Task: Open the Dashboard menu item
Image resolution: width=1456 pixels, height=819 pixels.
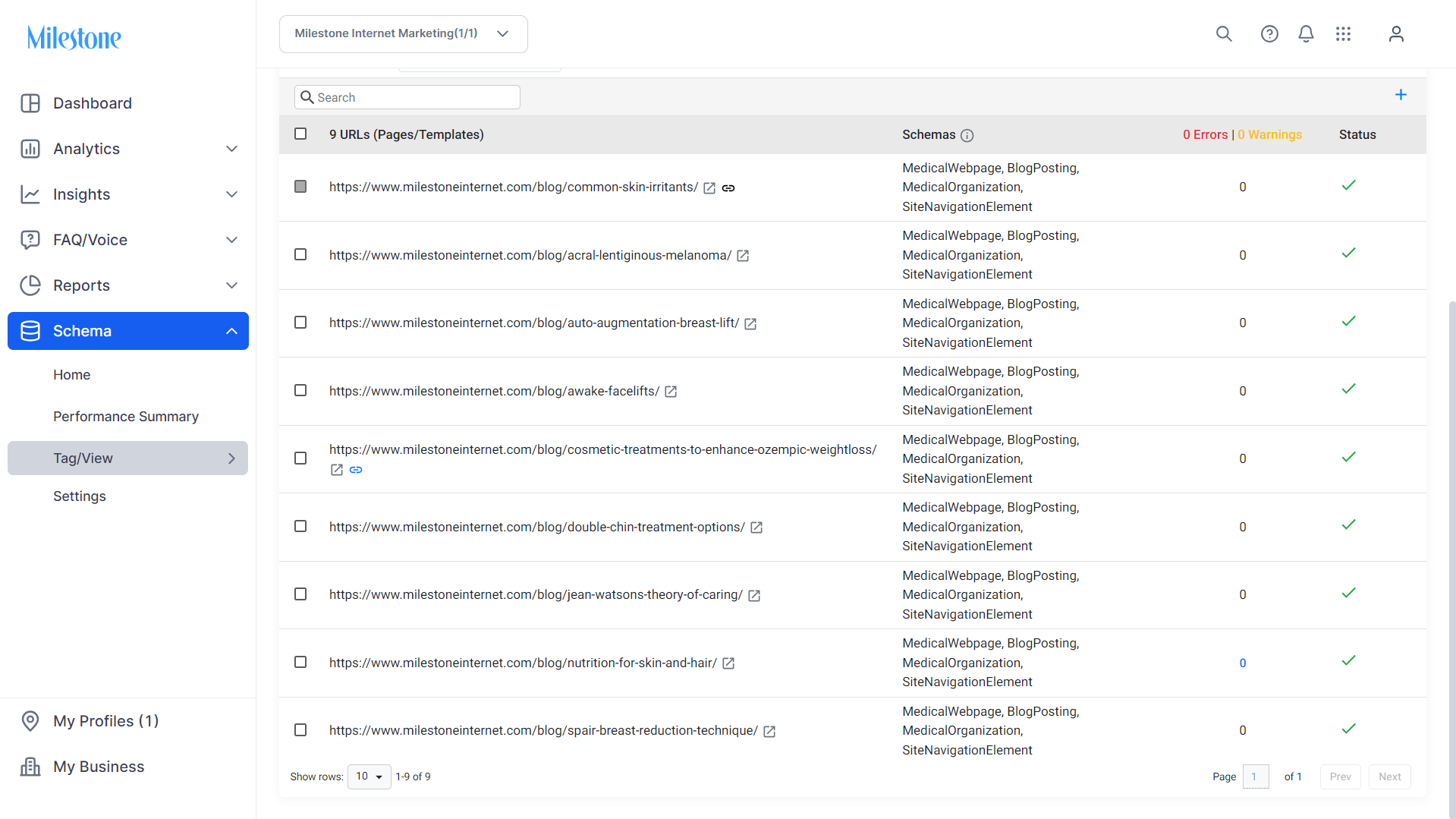Action: point(93,103)
